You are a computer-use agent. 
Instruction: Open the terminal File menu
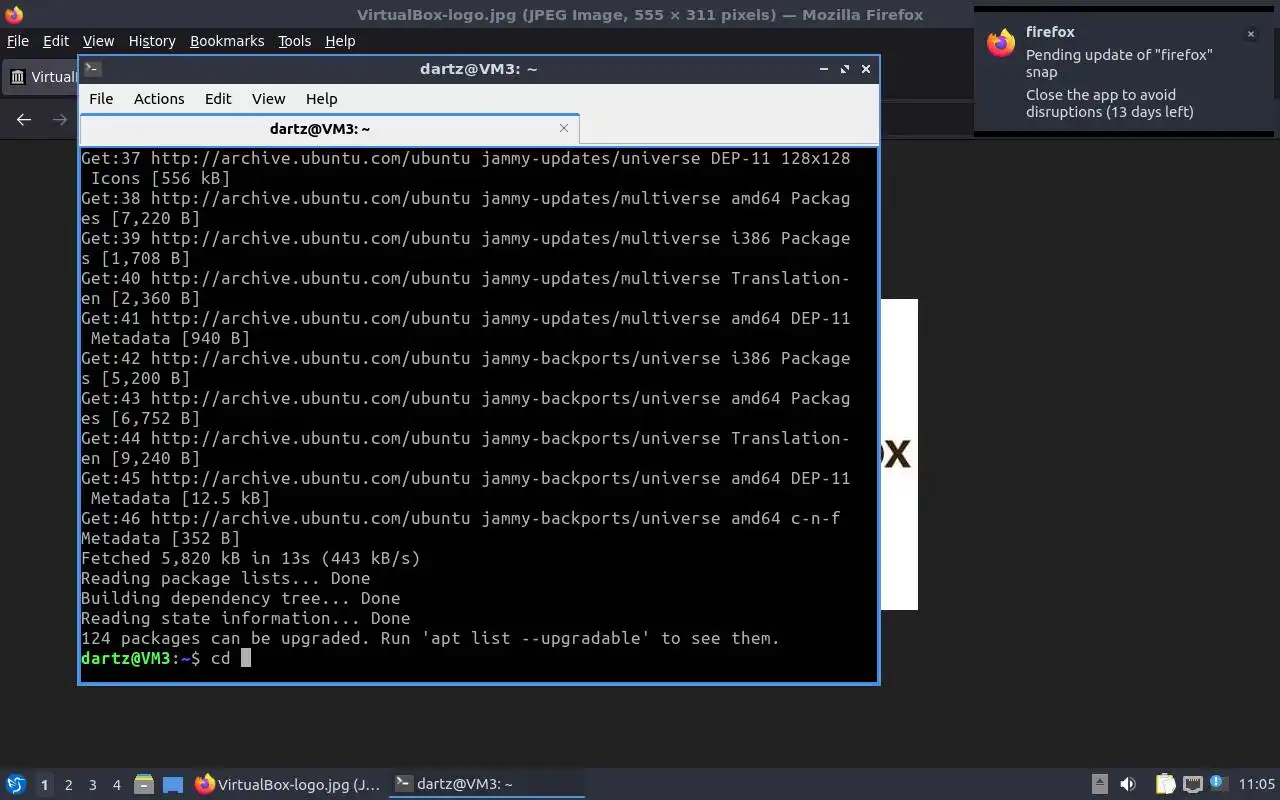pos(101,99)
